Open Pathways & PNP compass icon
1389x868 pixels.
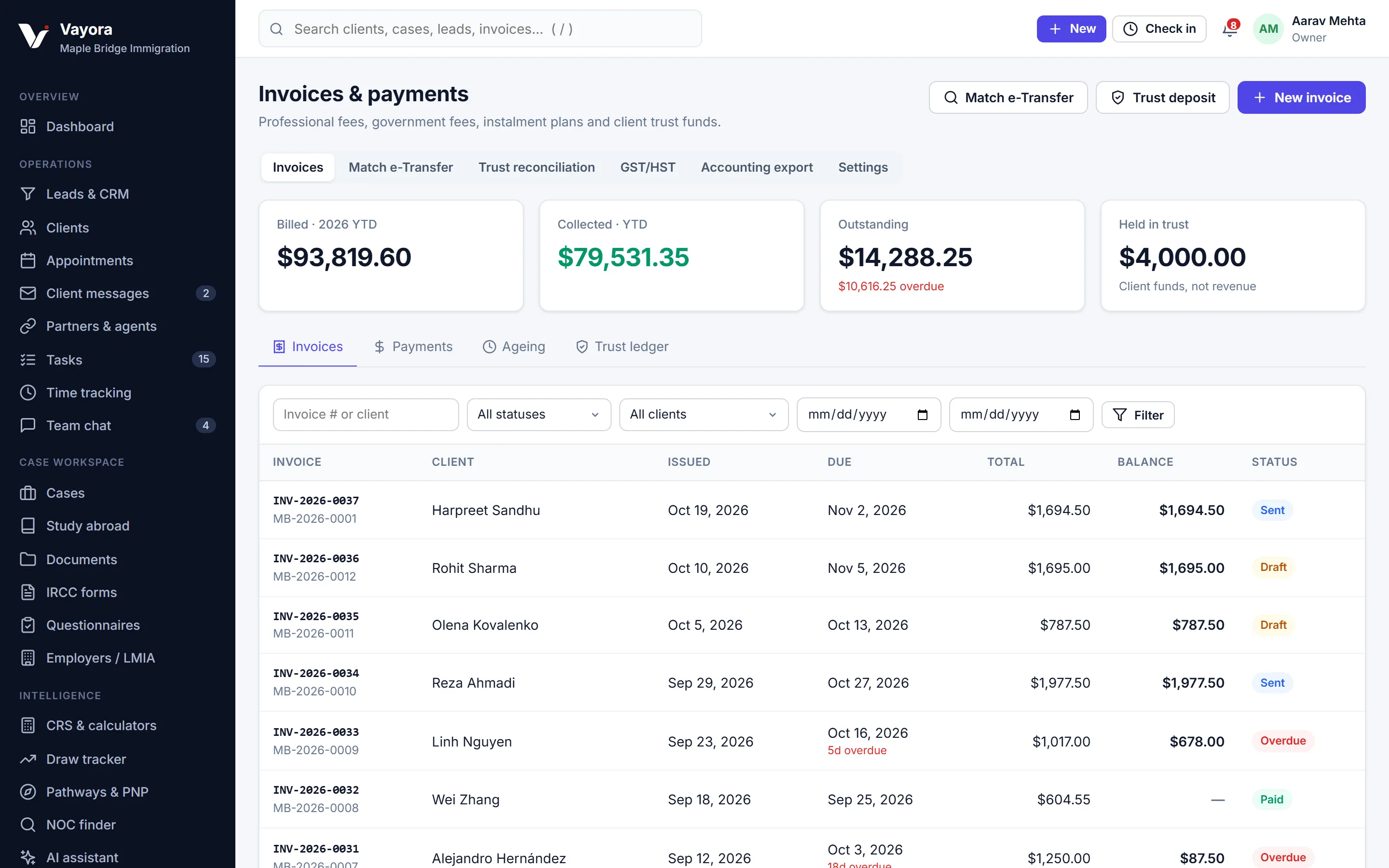pyautogui.click(x=27, y=792)
